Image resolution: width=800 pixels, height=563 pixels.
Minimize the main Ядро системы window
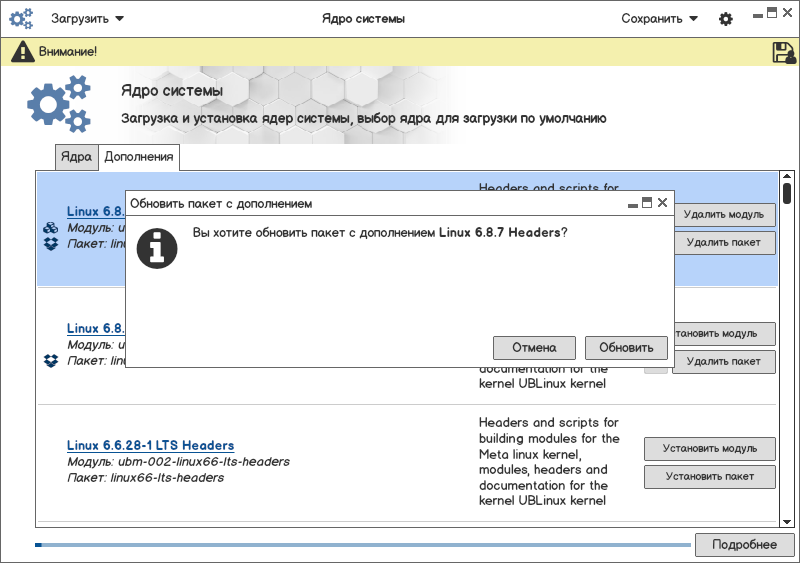[758, 16]
